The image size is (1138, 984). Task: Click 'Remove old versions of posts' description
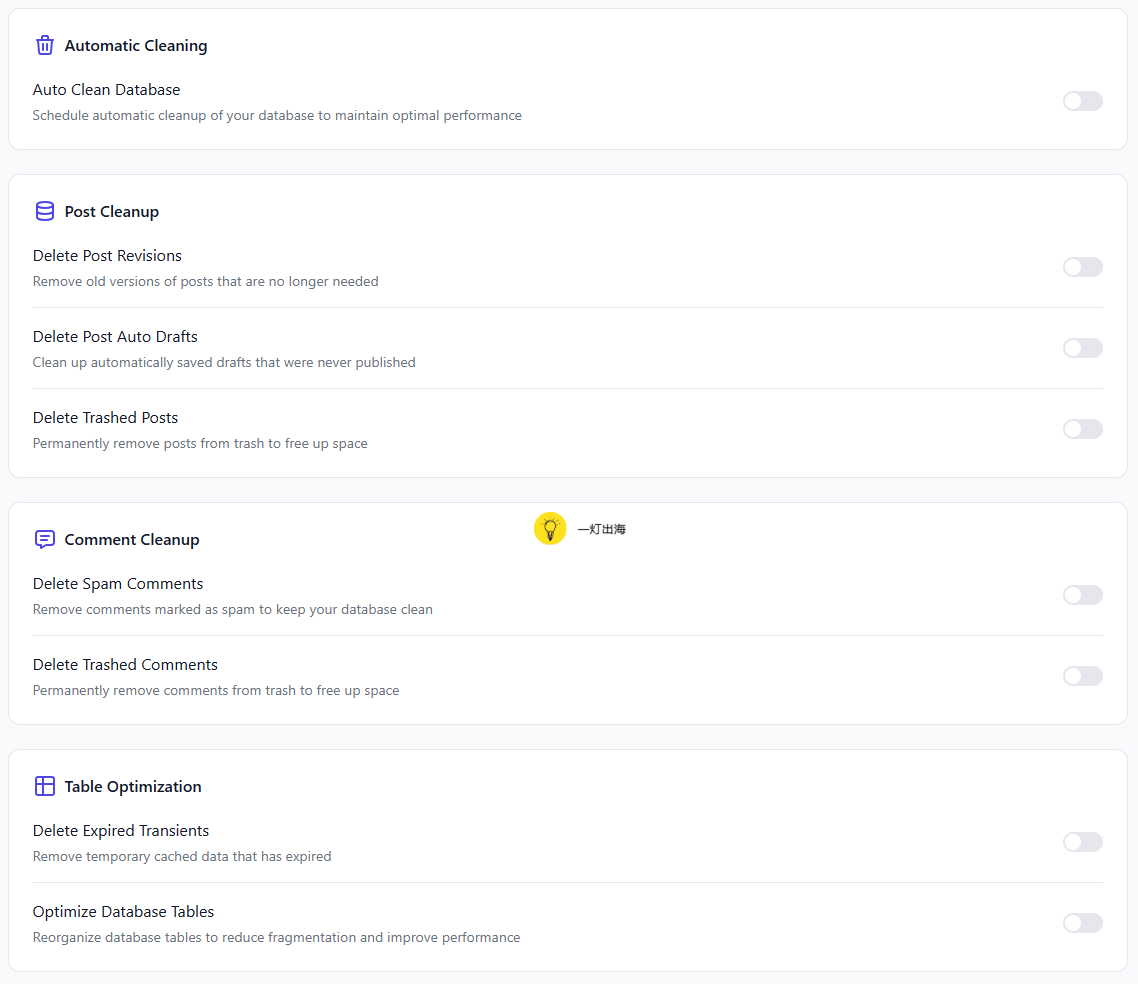pyautogui.click(x=205, y=282)
